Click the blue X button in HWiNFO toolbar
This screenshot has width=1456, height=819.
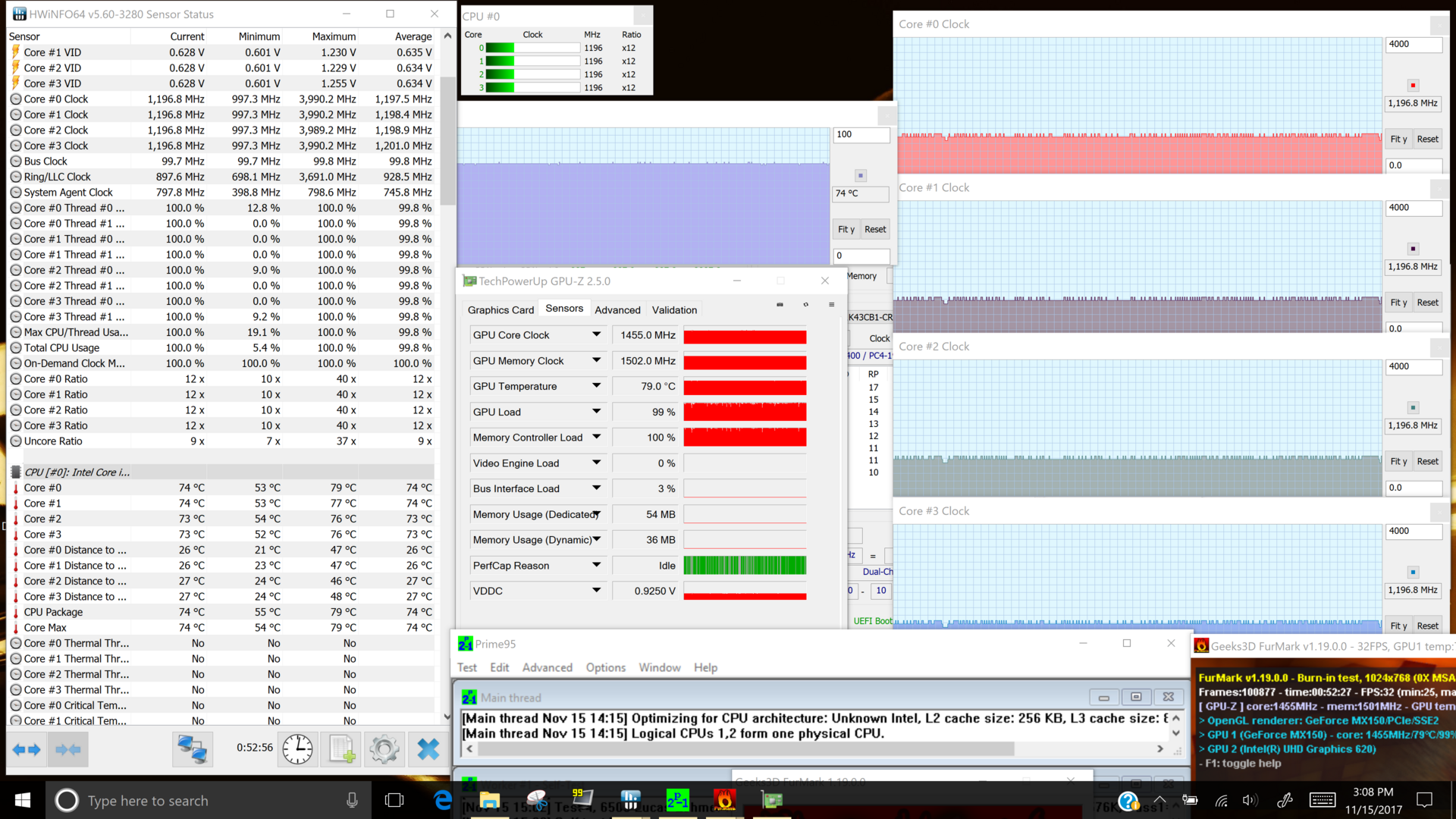(428, 750)
